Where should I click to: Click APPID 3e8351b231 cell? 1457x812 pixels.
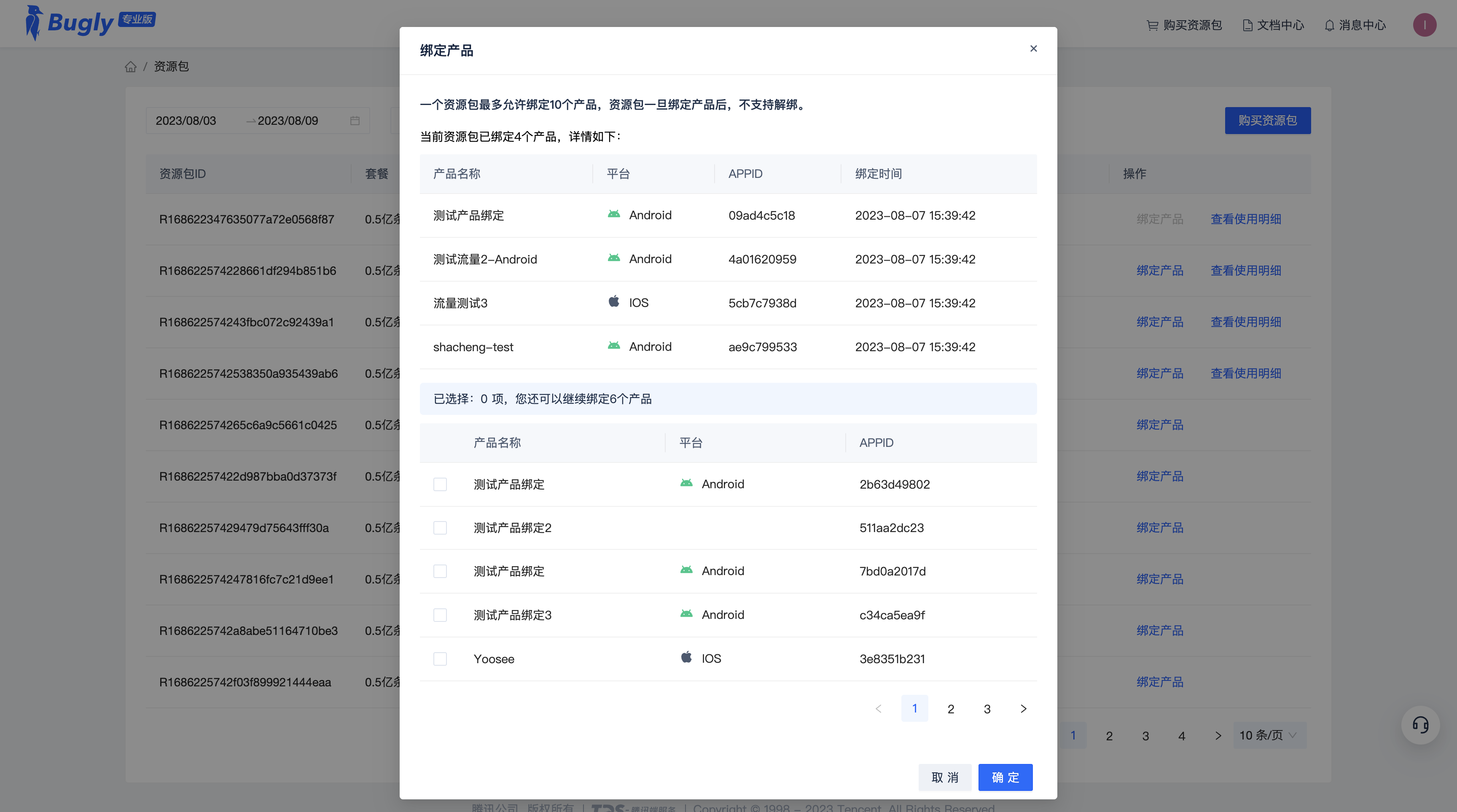pos(892,659)
